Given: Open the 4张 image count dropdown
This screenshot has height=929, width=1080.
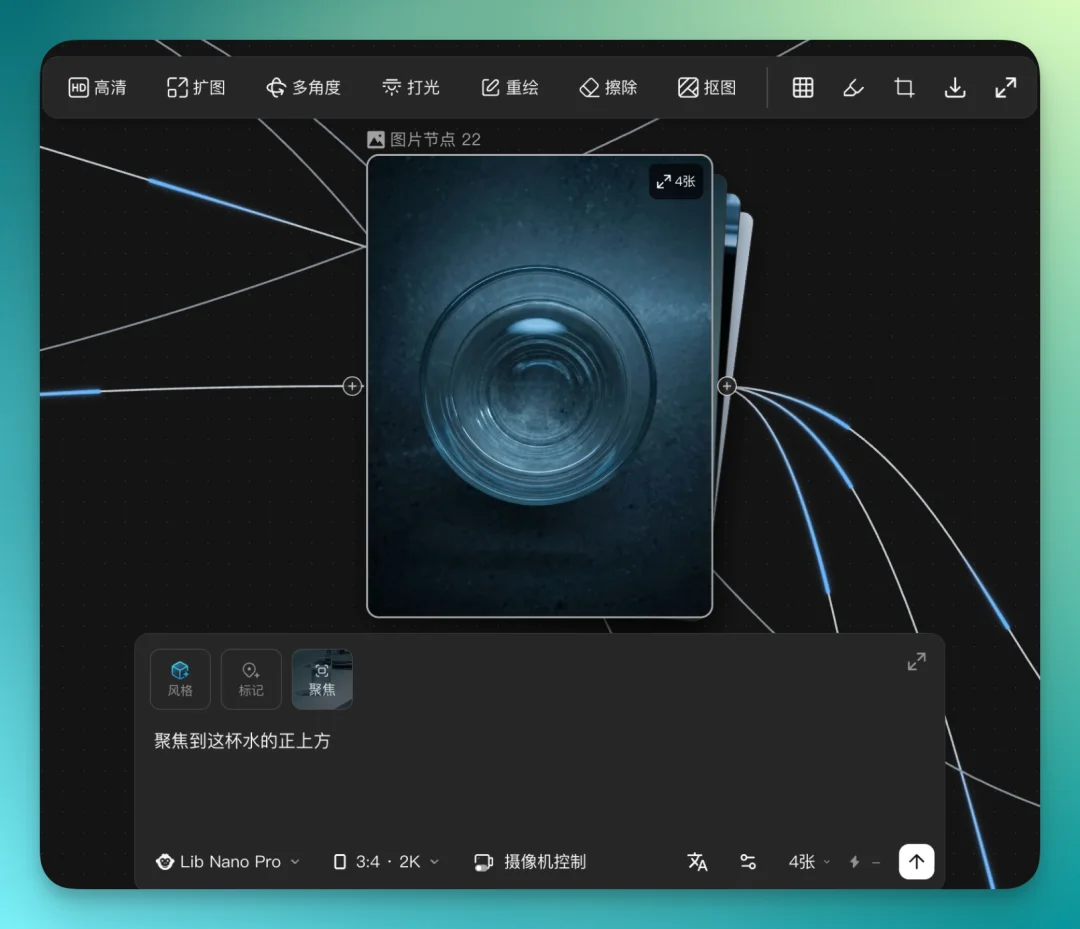Looking at the screenshot, I should 807,861.
